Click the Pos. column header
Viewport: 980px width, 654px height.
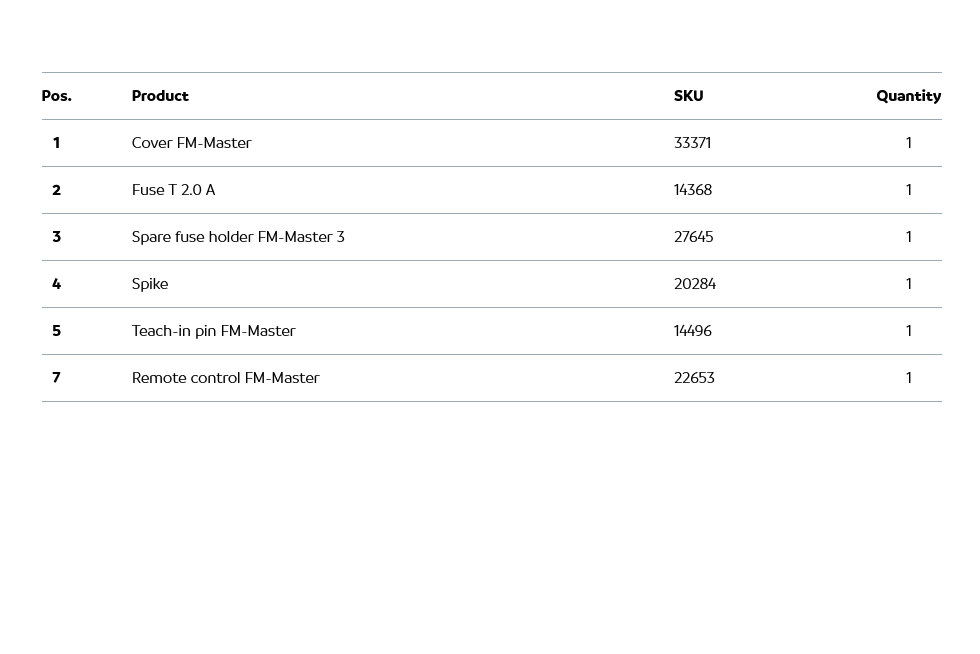pyautogui.click(x=56, y=96)
